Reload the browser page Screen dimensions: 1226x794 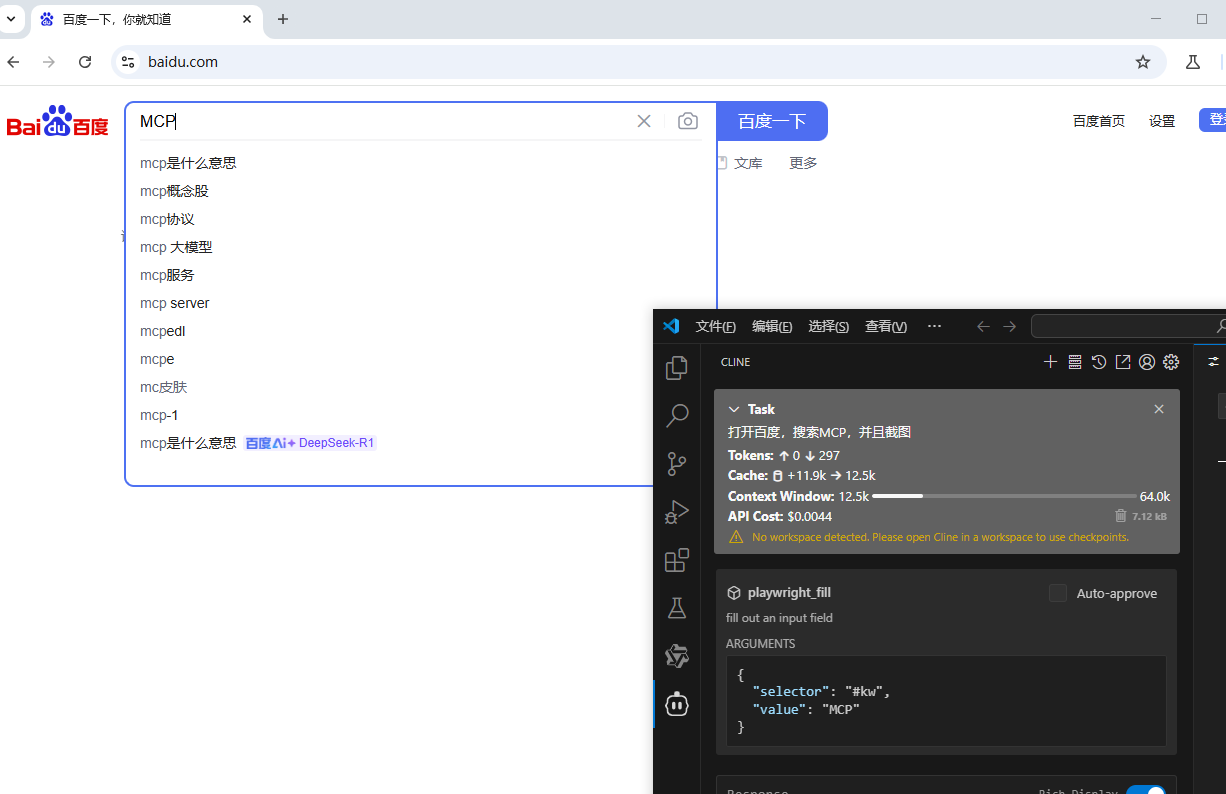click(x=85, y=62)
